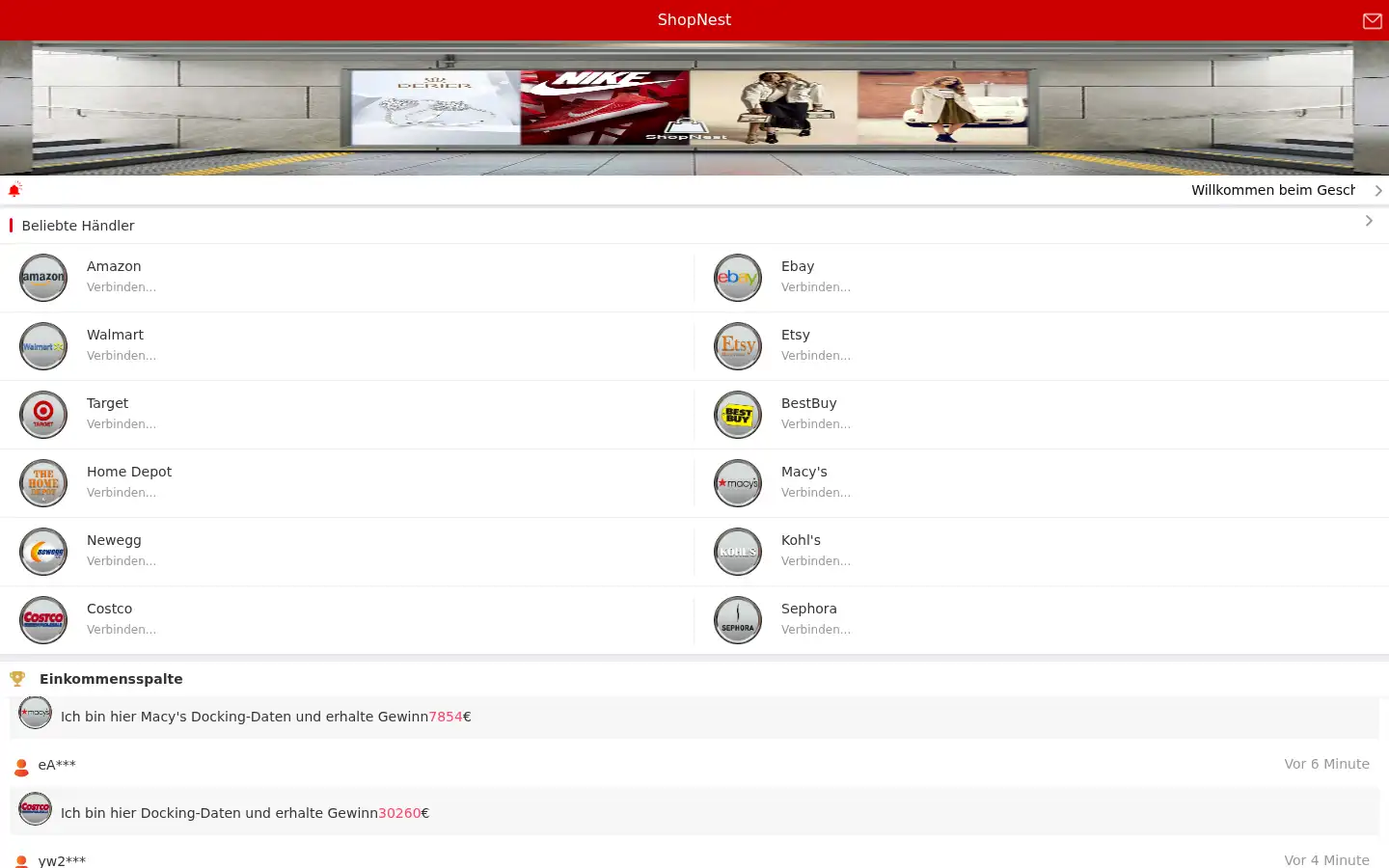
Task: Click Verbinden... status under Sephora
Action: (x=816, y=630)
